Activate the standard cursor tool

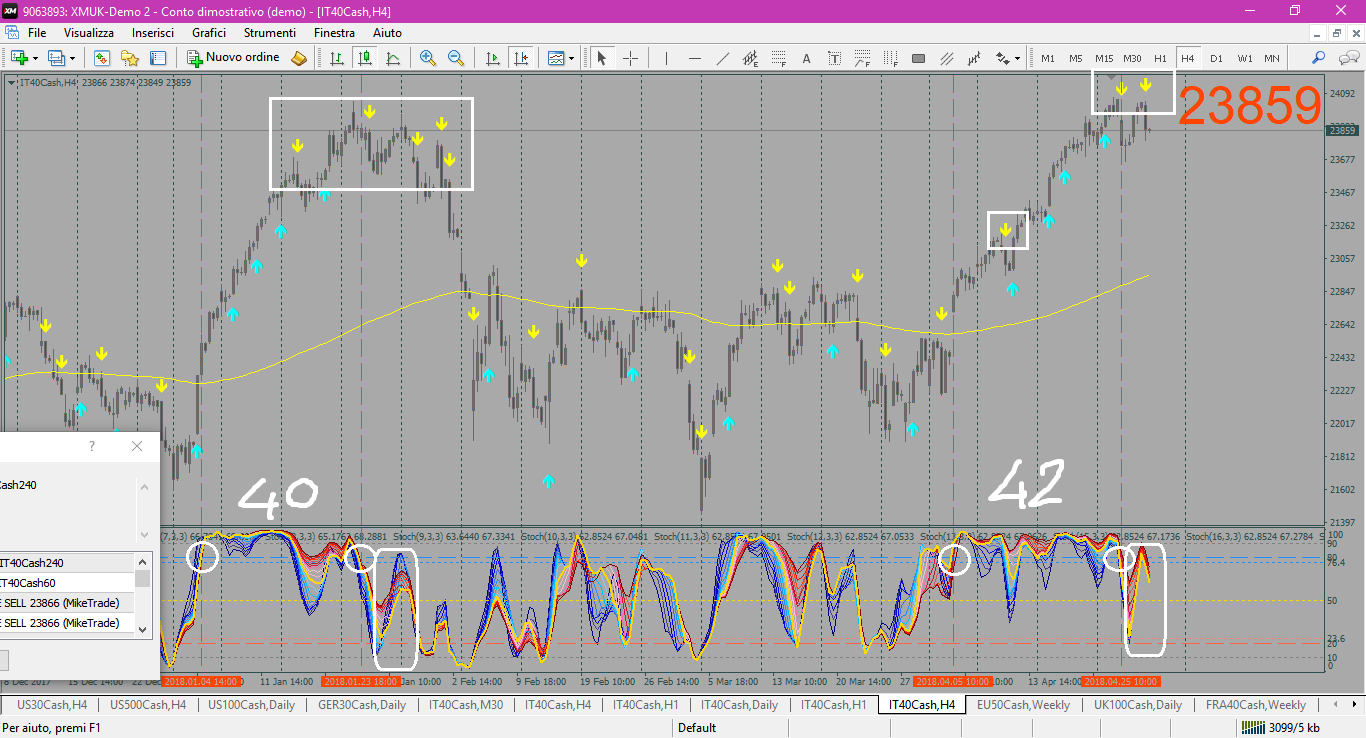[602, 58]
